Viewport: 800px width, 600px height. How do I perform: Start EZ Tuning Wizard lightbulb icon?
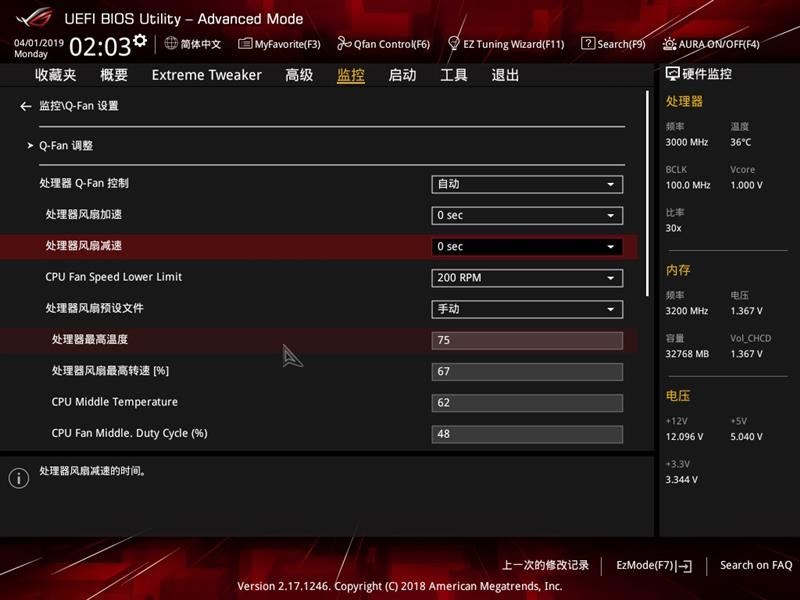(453, 43)
